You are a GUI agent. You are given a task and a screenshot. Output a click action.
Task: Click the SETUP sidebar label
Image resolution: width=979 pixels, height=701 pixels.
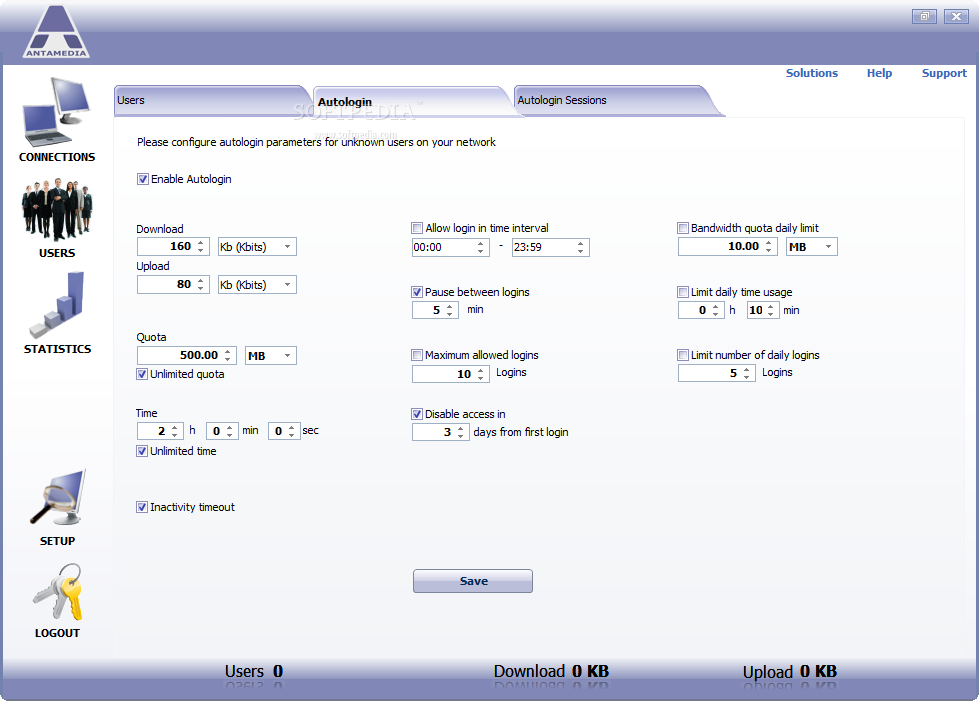(x=57, y=541)
